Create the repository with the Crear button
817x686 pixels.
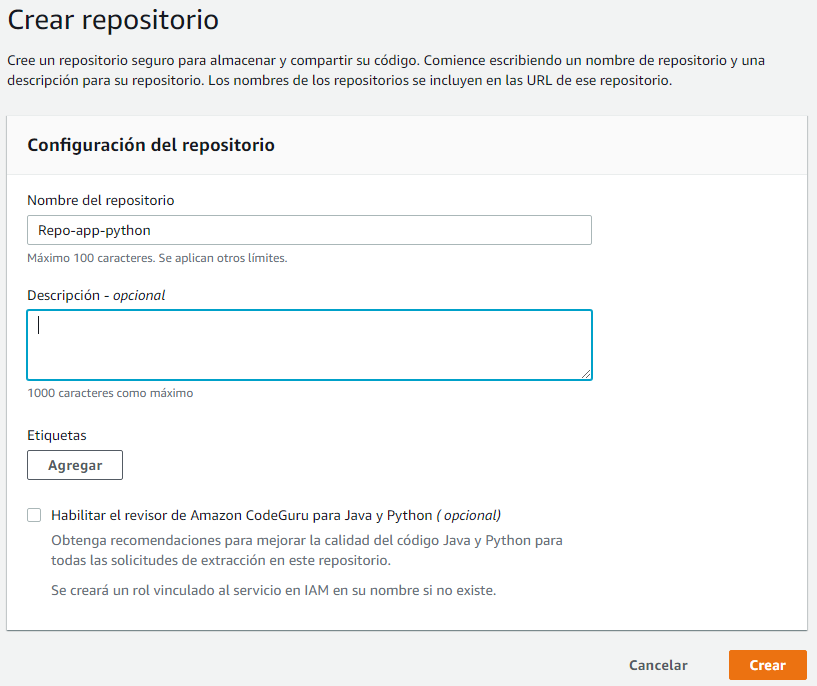pyautogui.click(x=768, y=665)
